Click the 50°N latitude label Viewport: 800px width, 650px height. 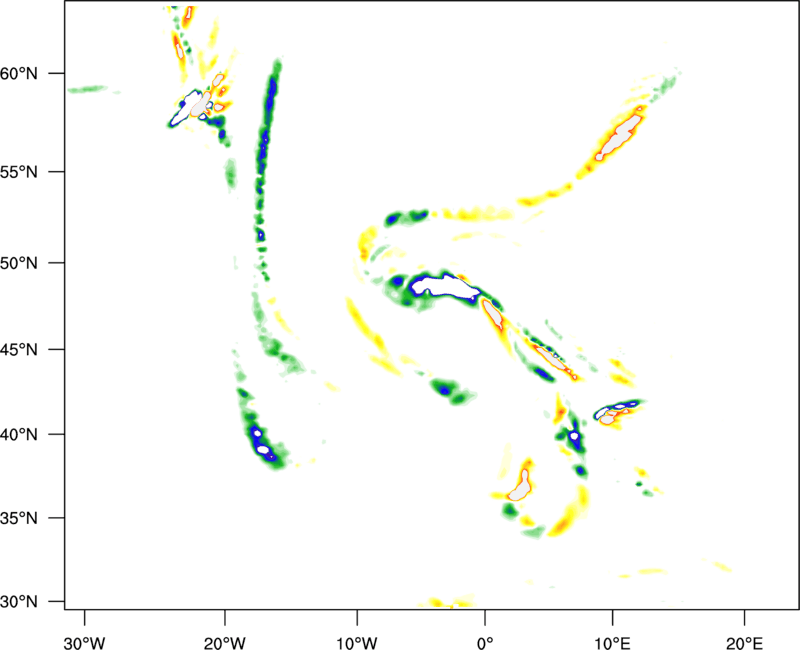point(19,263)
